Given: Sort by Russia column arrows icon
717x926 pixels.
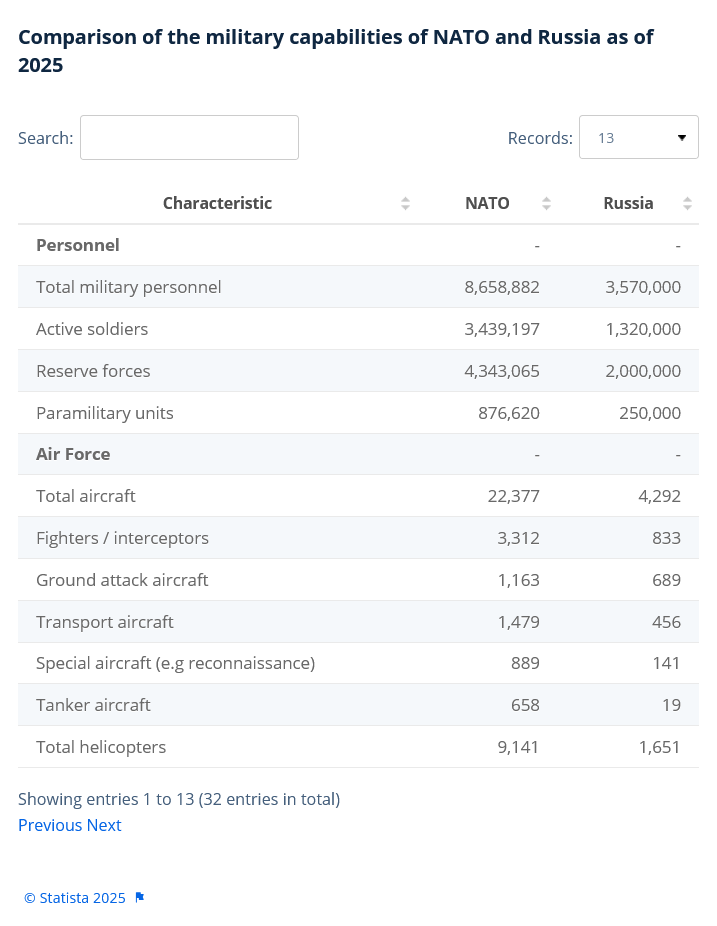Looking at the screenshot, I should click(x=687, y=203).
